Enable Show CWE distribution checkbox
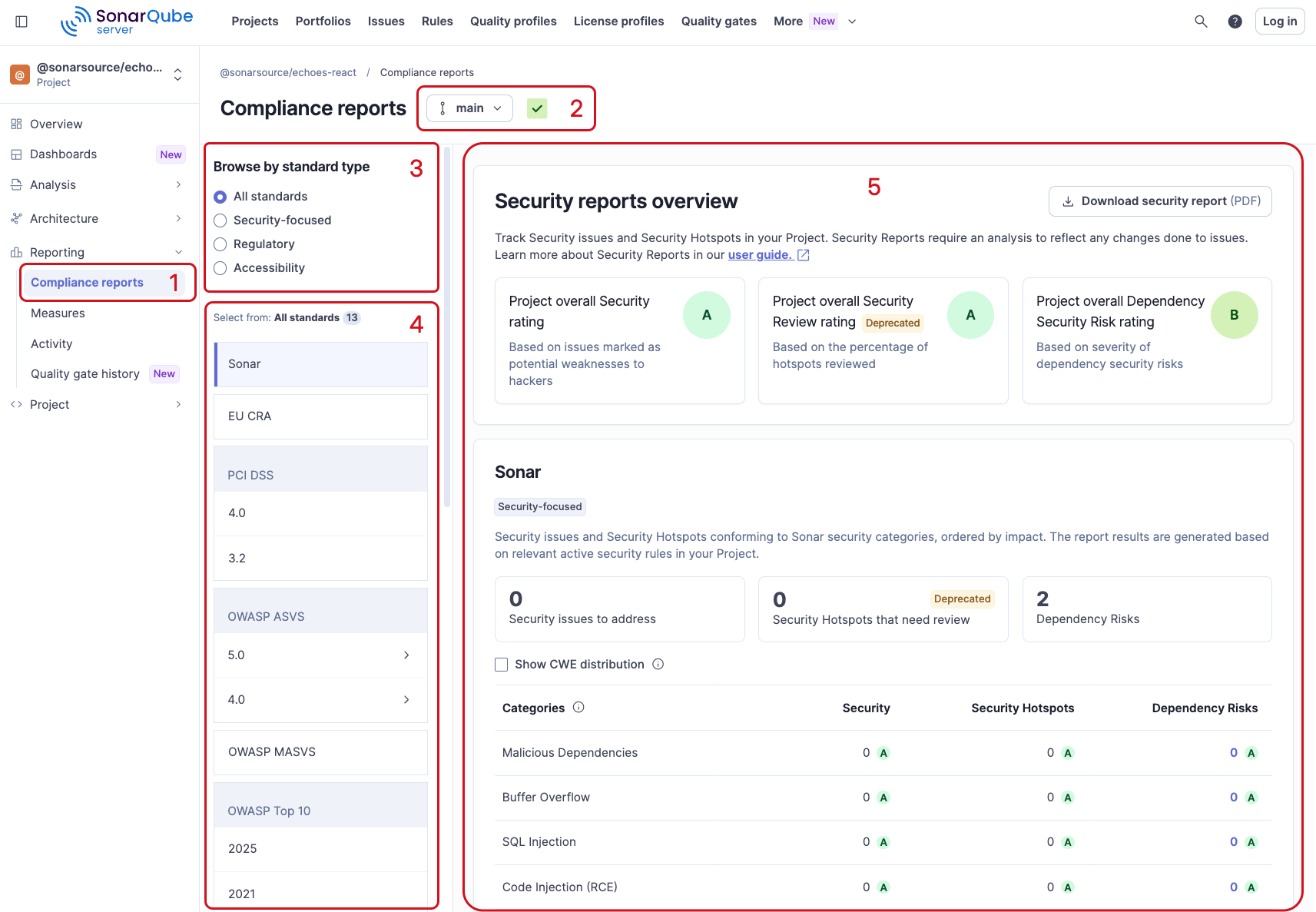Screen dimensions: 1316x912 tap(502, 665)
